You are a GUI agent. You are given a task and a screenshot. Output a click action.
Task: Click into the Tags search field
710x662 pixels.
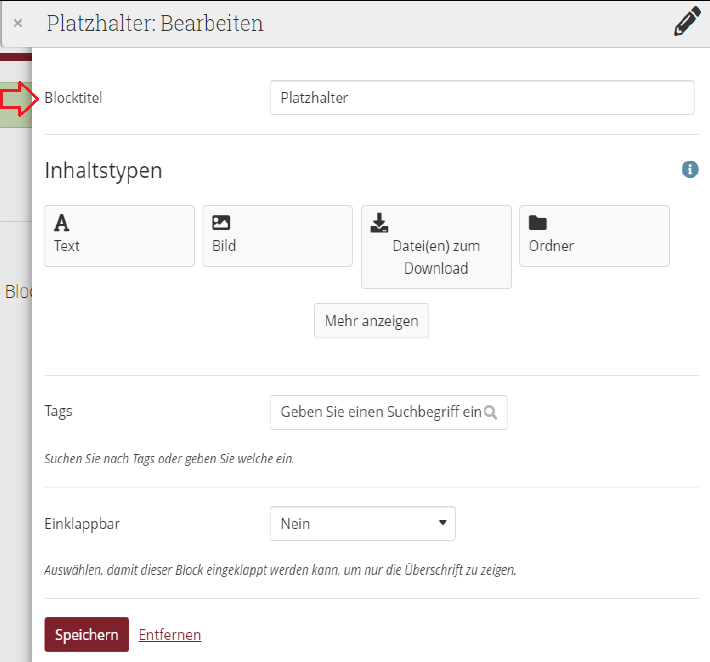pos(380,412)
